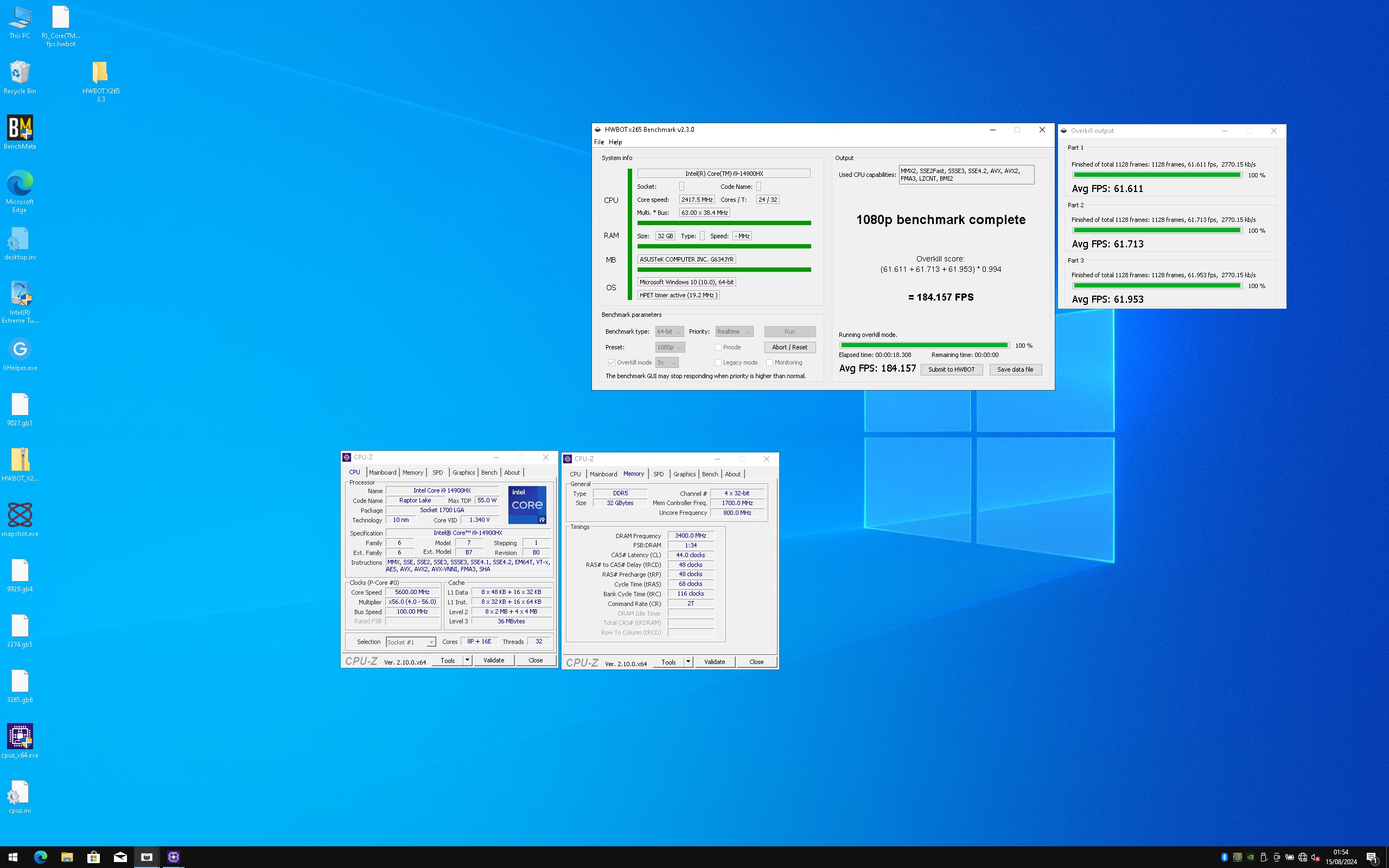This screenshot has height=868, width=1389.
Task: Click Validate in left CPU-Z window
Action: tap(494, 660)
